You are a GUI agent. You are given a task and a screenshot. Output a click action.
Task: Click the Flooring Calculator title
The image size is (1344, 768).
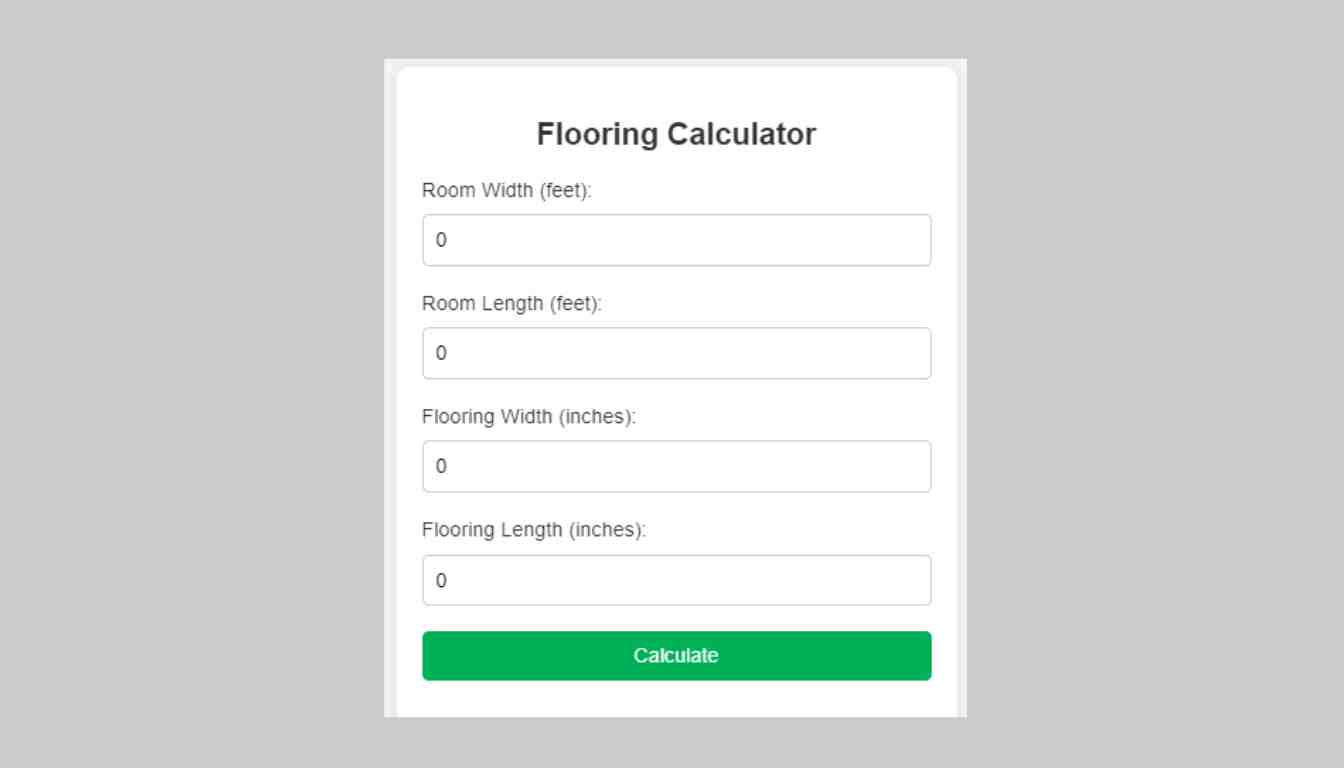[677, 133]
